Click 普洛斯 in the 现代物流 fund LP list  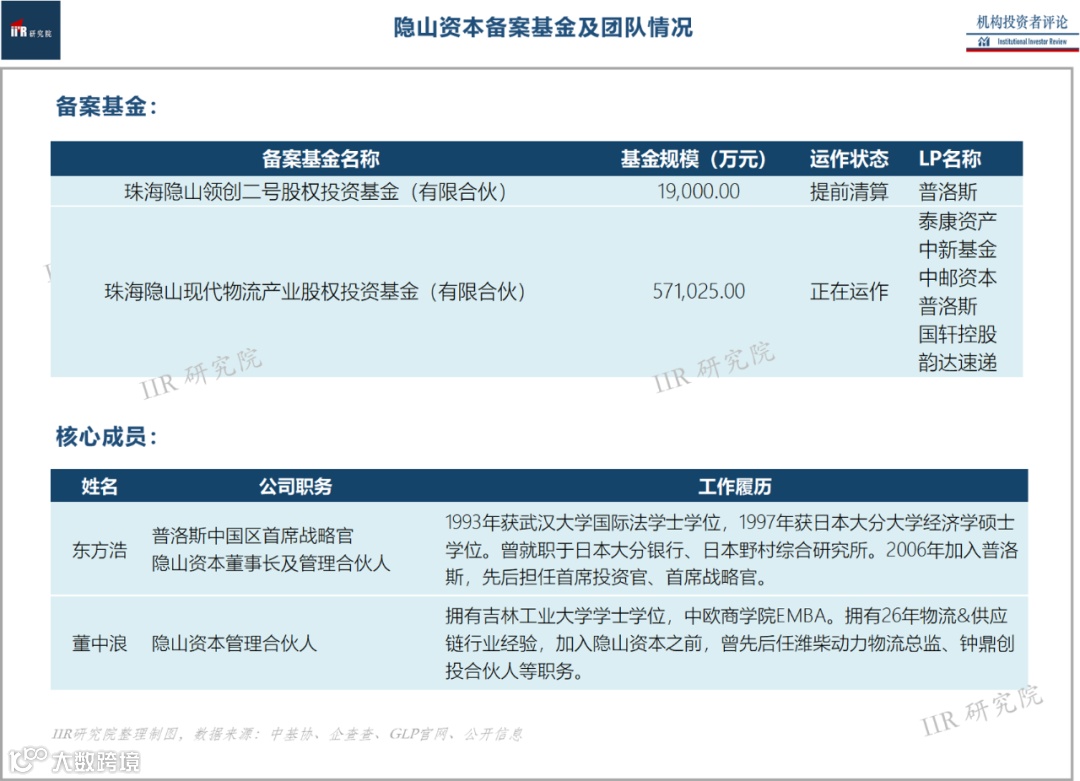pyautogui.click(x=948, y=306)
